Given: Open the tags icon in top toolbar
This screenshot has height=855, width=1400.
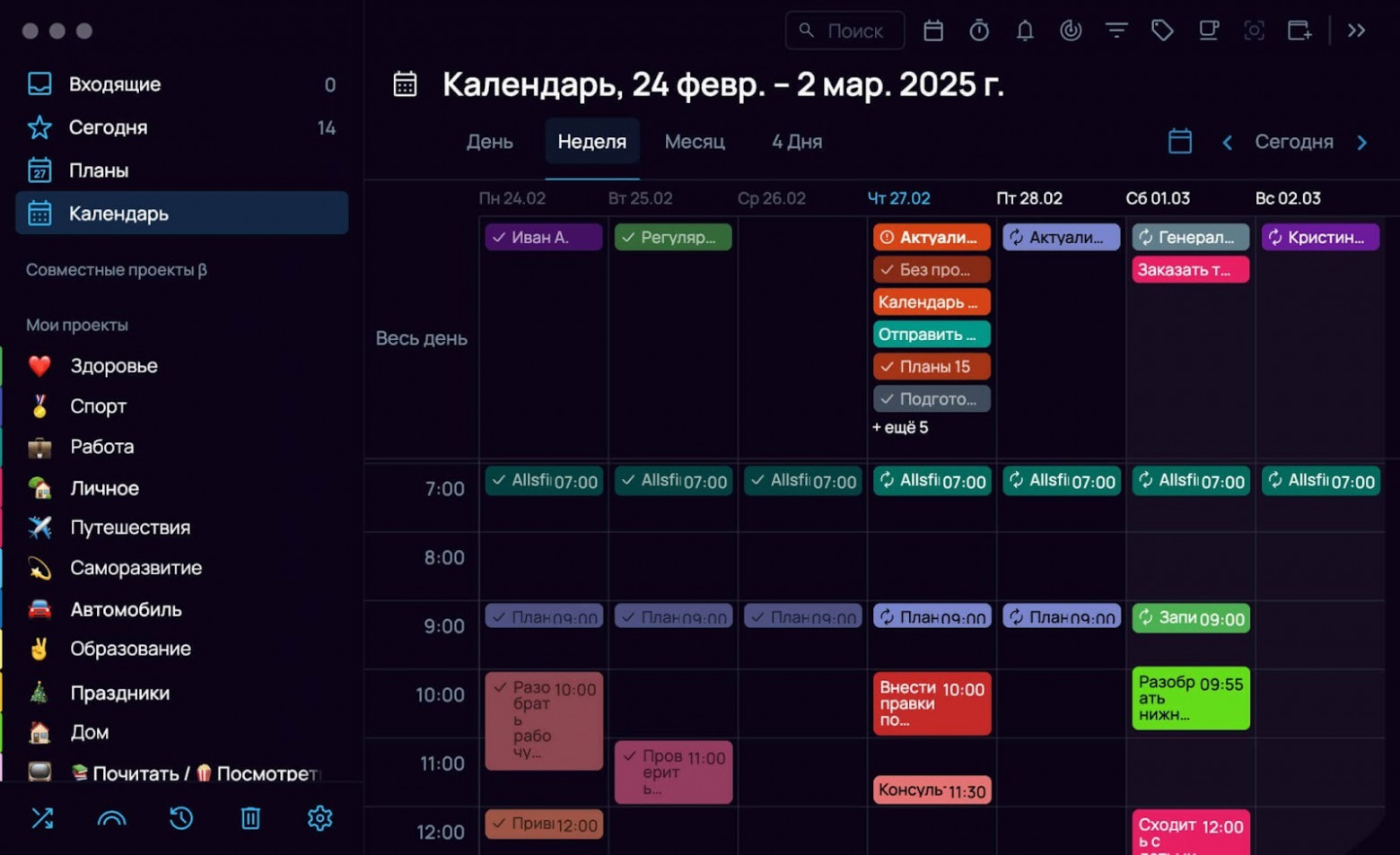Looking at the screenshot, I should pyautogui.click(x=1162, y=30).
